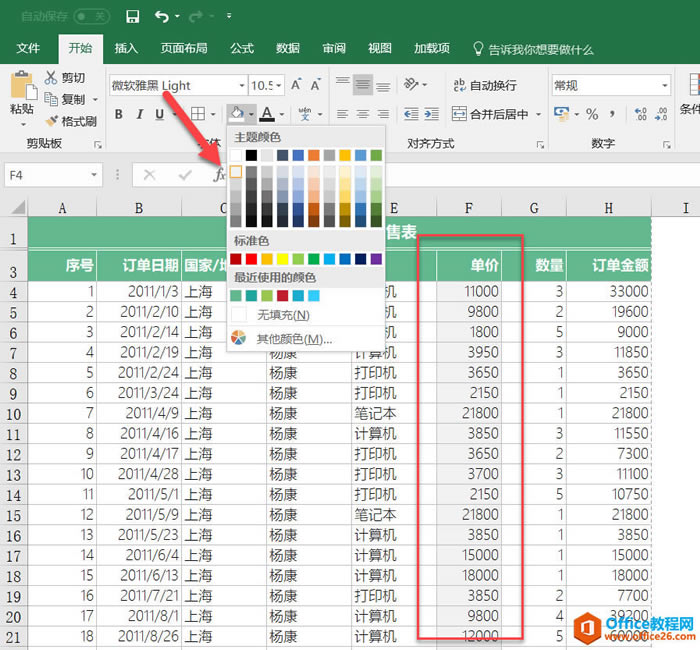Apply bold with the B icon
Viewport: 700px width, 650px height.
coord(117,114)
